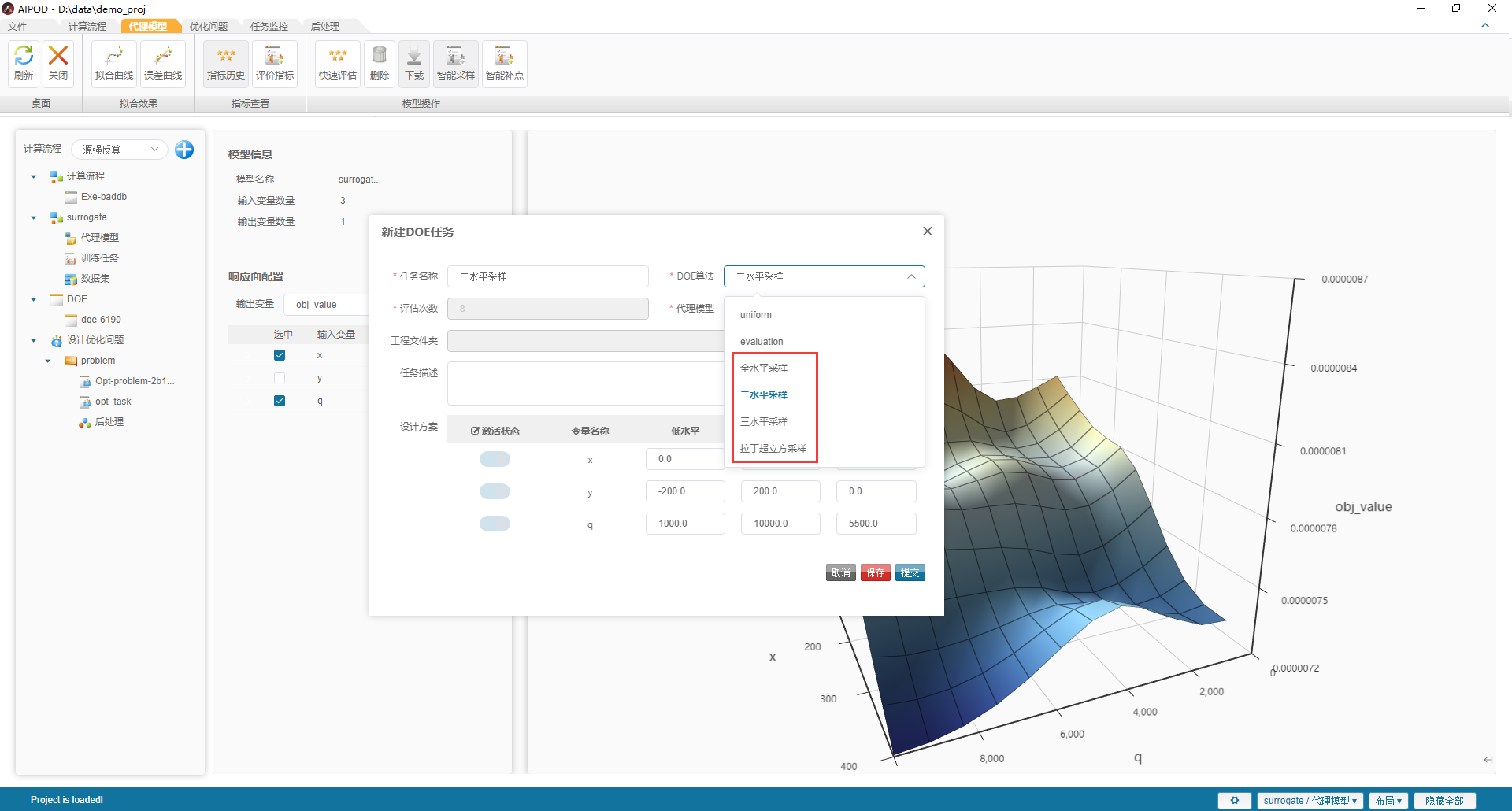Click the 智能补点 smart infill icon
The image size is (1512, 811).
[505, 63]
